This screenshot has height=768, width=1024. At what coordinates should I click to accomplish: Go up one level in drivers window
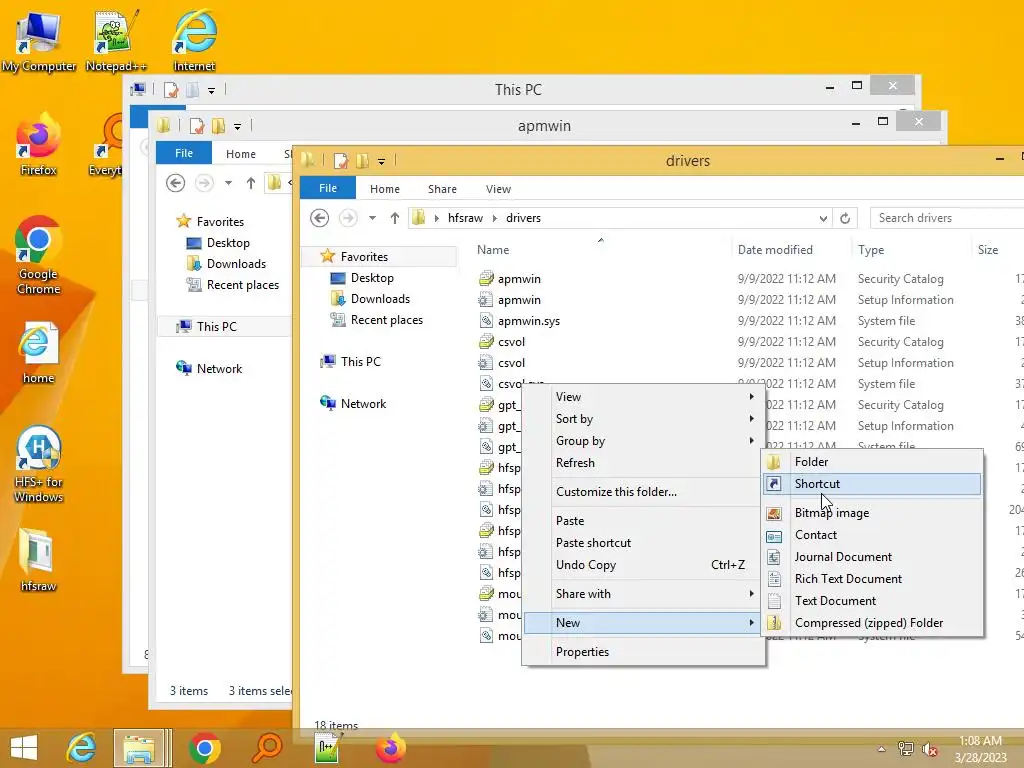(x=394, y=218)
